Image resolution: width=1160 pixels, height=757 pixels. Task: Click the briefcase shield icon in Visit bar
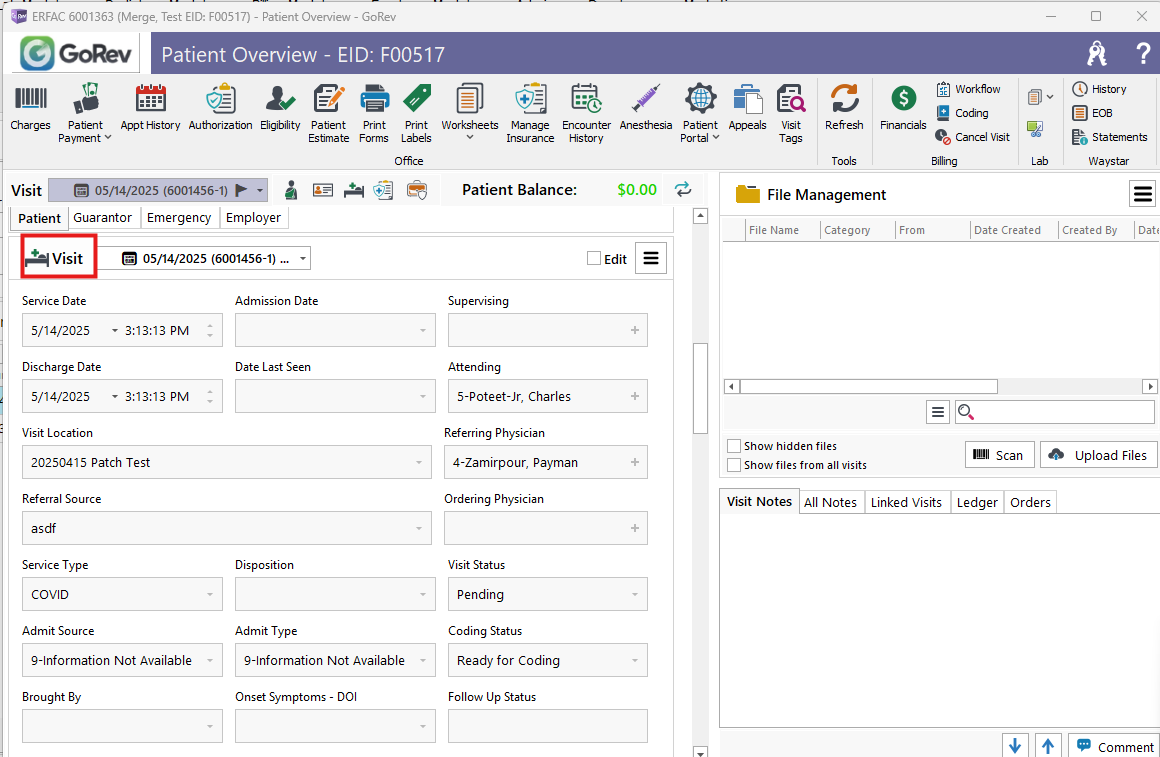point(417,190)
